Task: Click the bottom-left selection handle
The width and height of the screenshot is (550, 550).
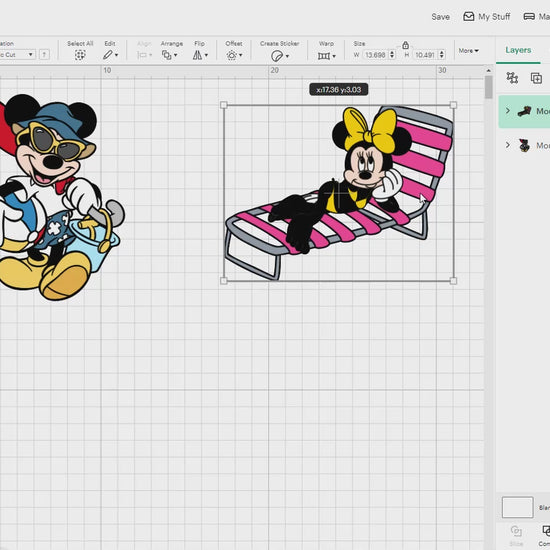Action: point(224,281)
